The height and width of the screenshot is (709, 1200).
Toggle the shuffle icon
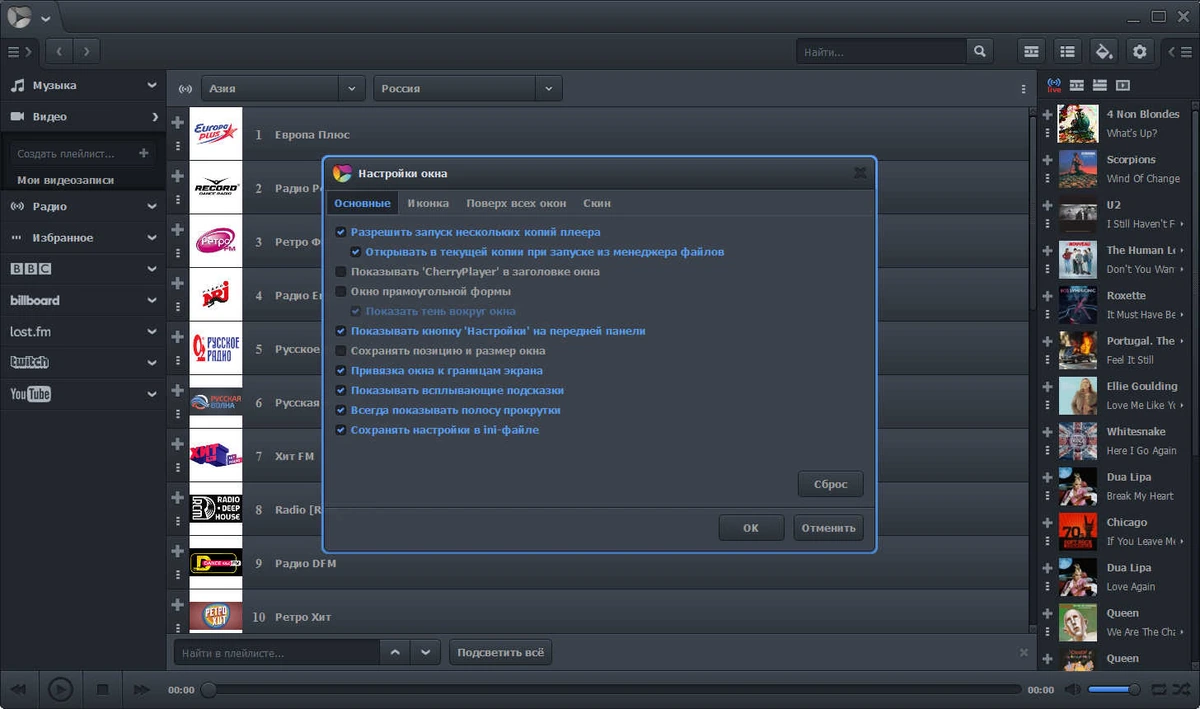1182,689
